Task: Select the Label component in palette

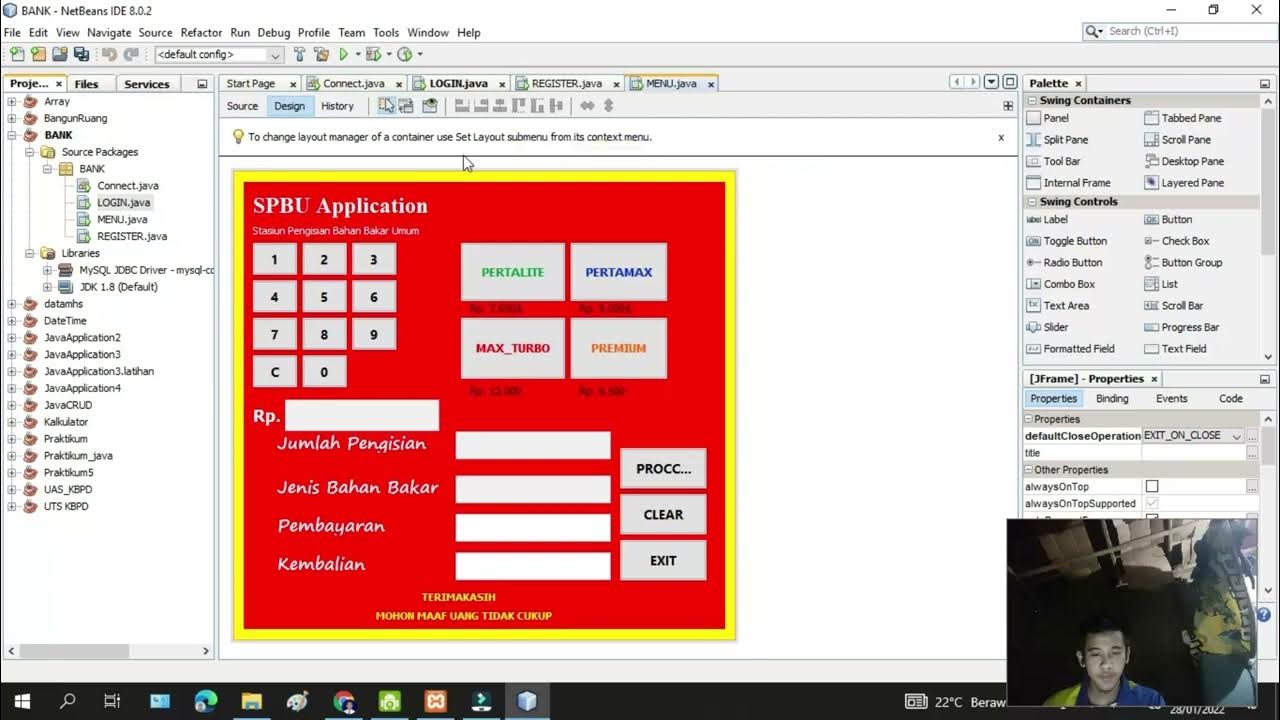Action: [x=1047, y=219]
